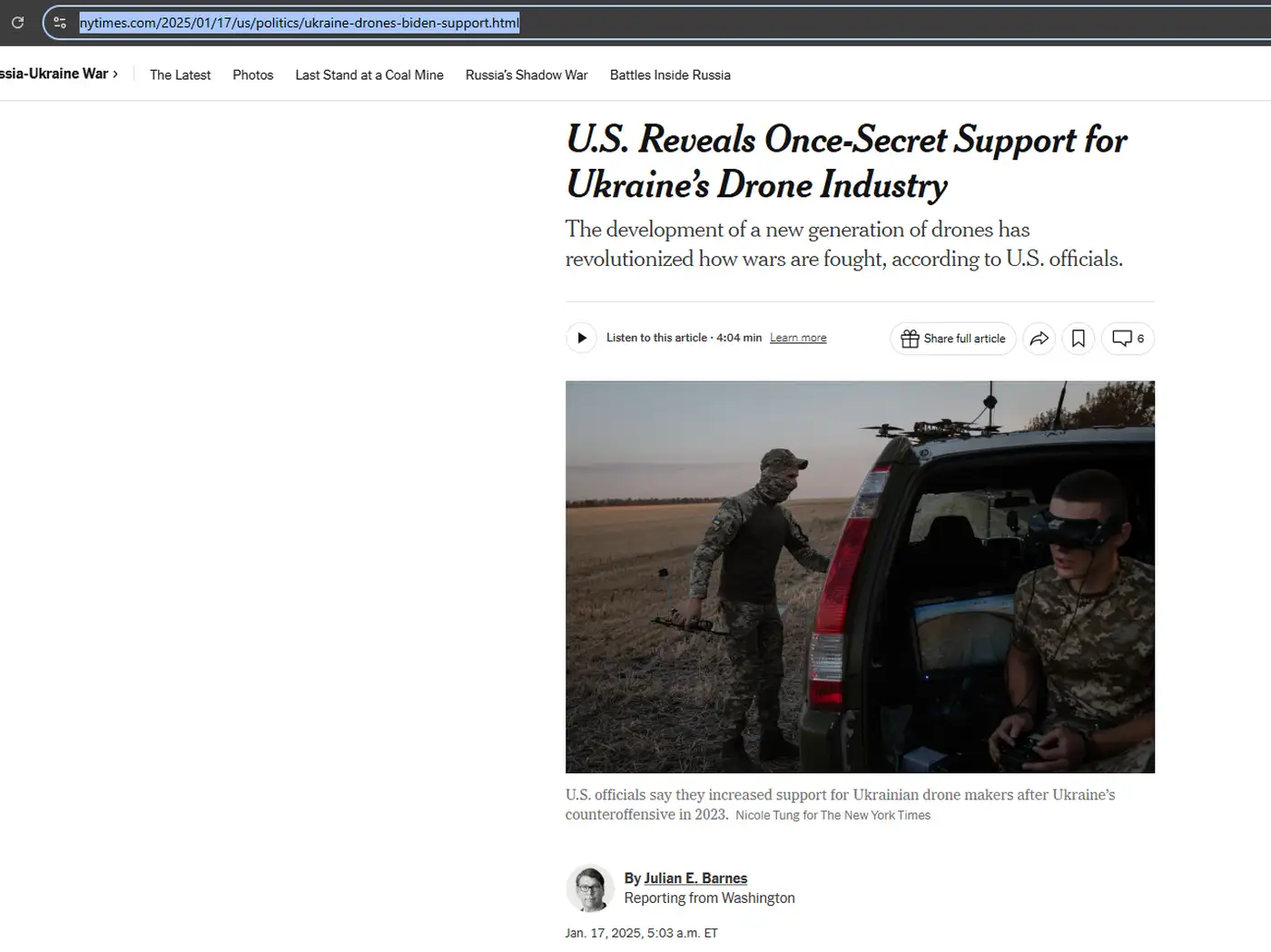Image resolution: width=1271 pixels, height=952 pixels.
Task: Go to the Photos section
Action: tap(252, 75)
